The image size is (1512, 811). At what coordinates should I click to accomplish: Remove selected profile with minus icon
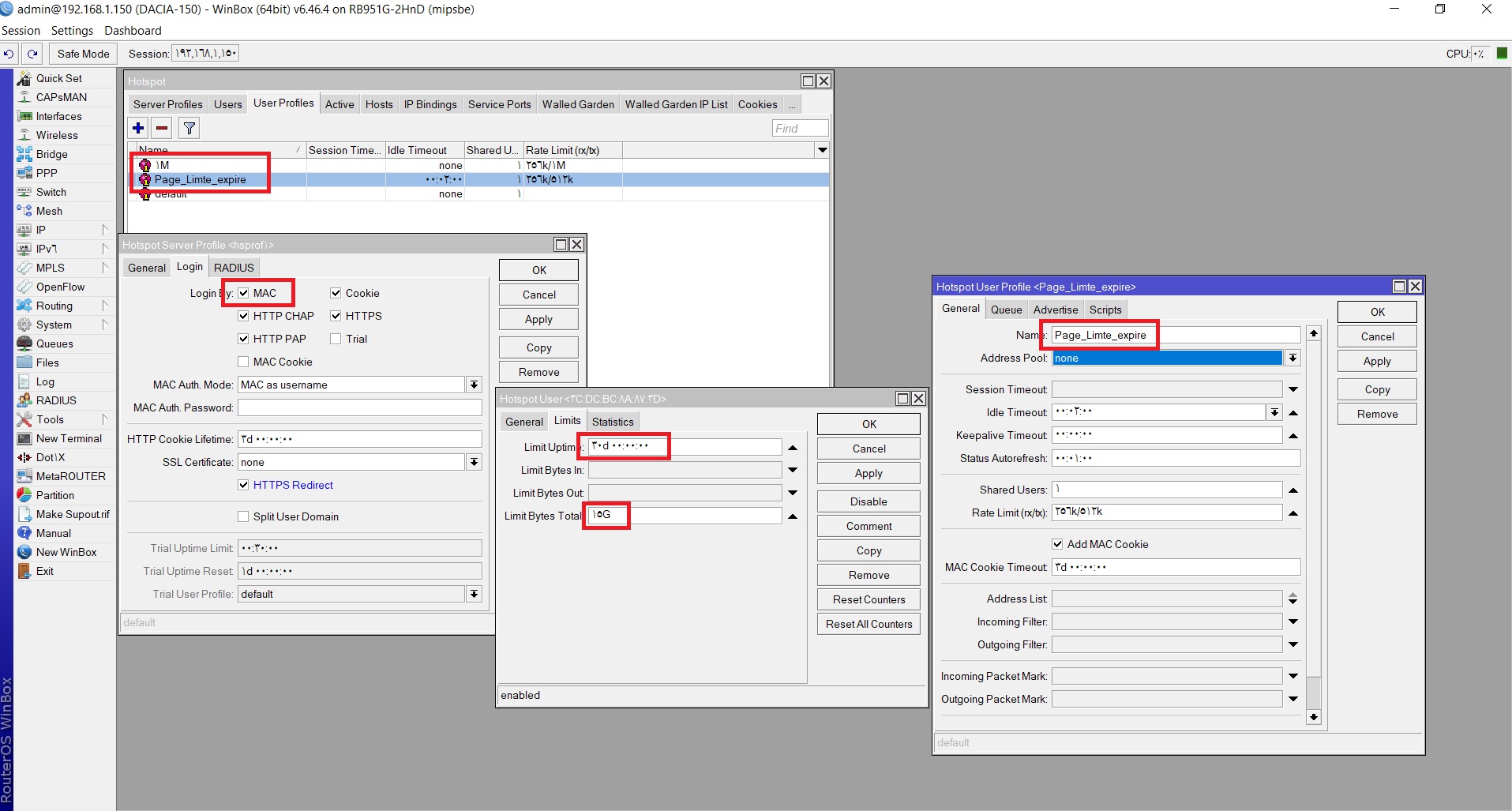162,128
